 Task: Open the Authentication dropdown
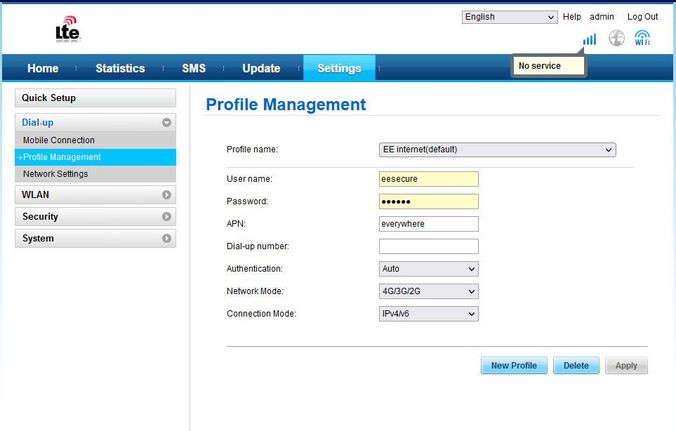[x=428, y=269]
